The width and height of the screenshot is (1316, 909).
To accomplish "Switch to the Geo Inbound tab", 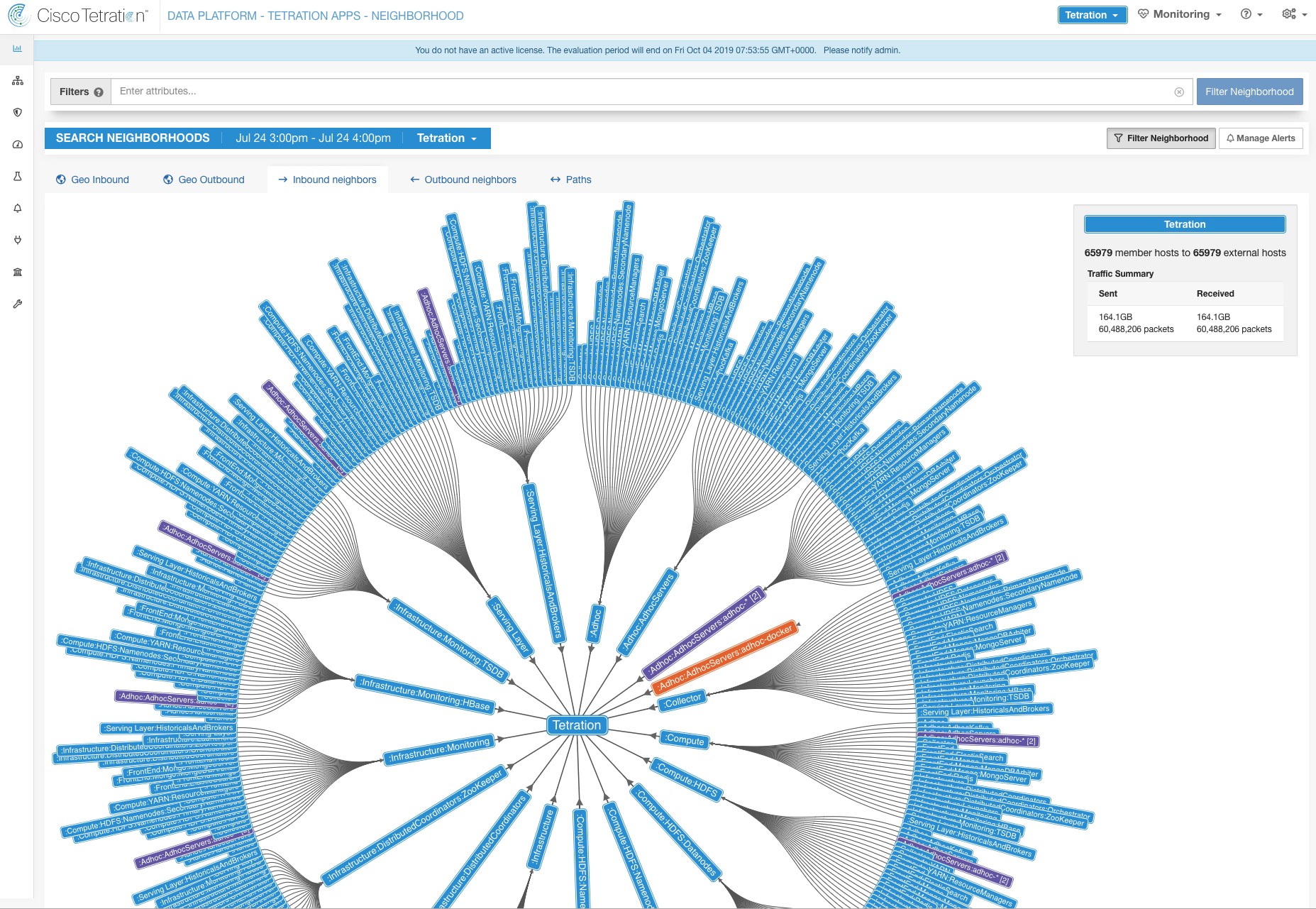I will click(x=93, y=180).
